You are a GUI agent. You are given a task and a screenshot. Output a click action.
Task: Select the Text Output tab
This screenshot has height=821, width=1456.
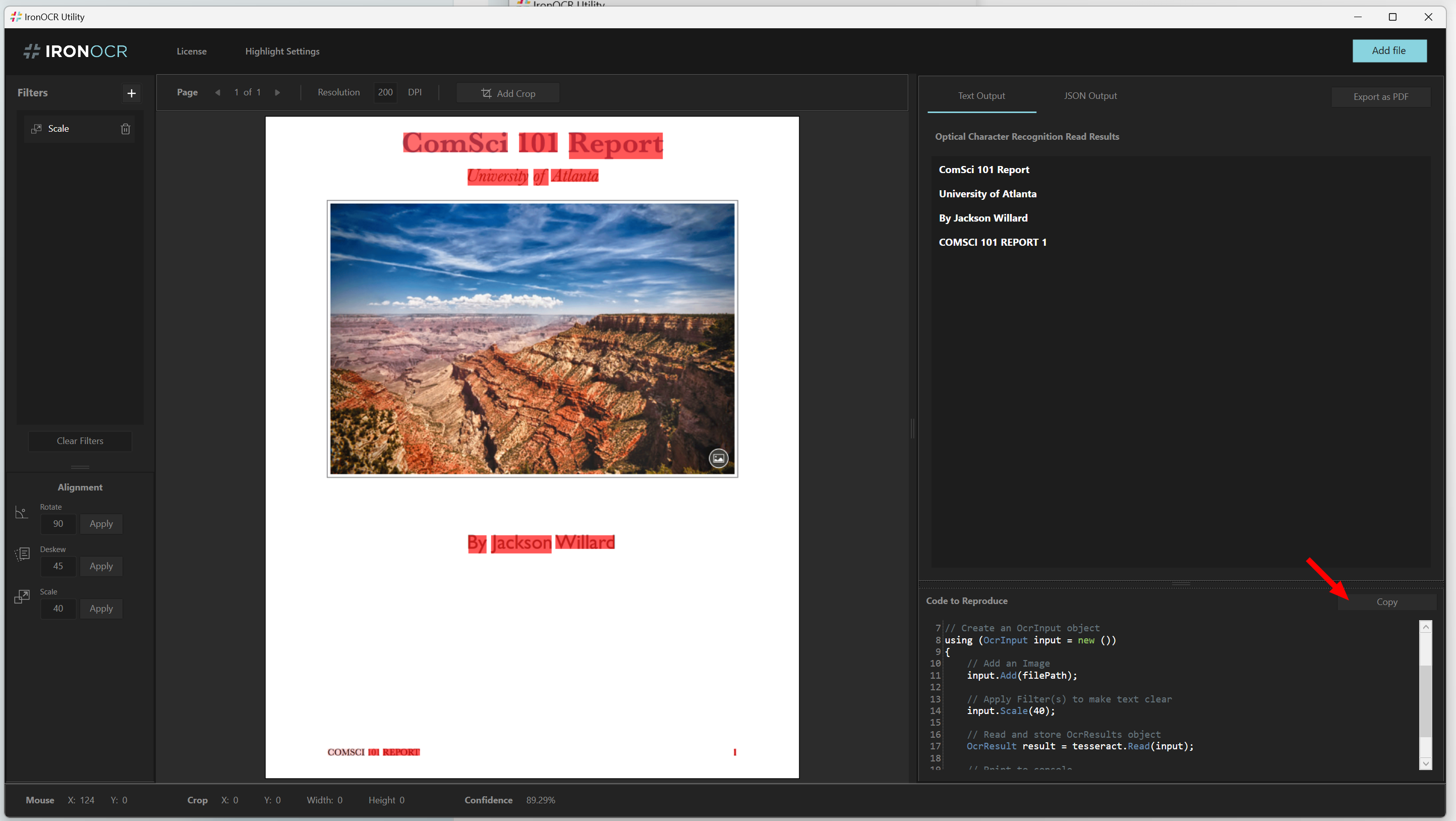point(981,95)
